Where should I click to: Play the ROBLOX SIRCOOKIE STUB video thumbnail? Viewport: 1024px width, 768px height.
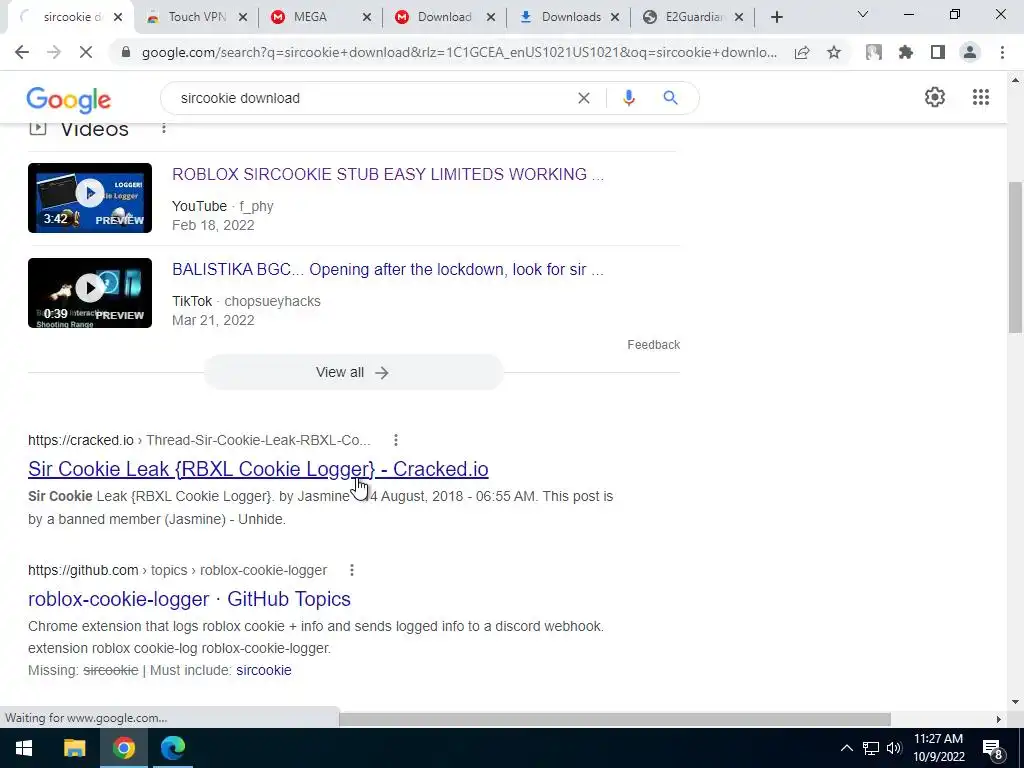90,198
